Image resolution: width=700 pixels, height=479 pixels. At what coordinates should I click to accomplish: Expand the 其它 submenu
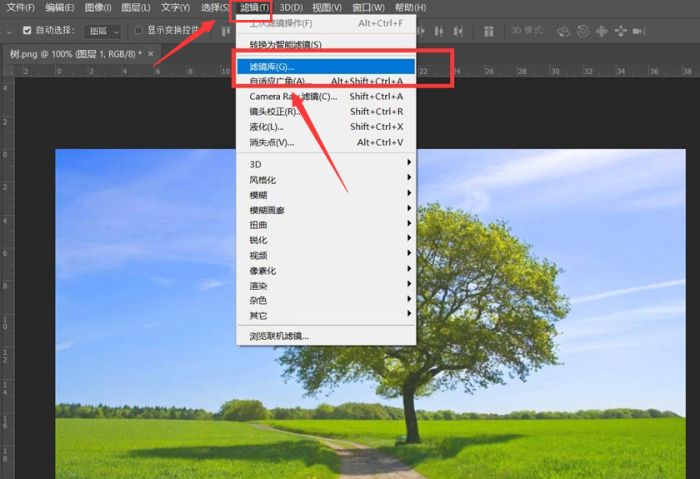(x=326, y=316)
